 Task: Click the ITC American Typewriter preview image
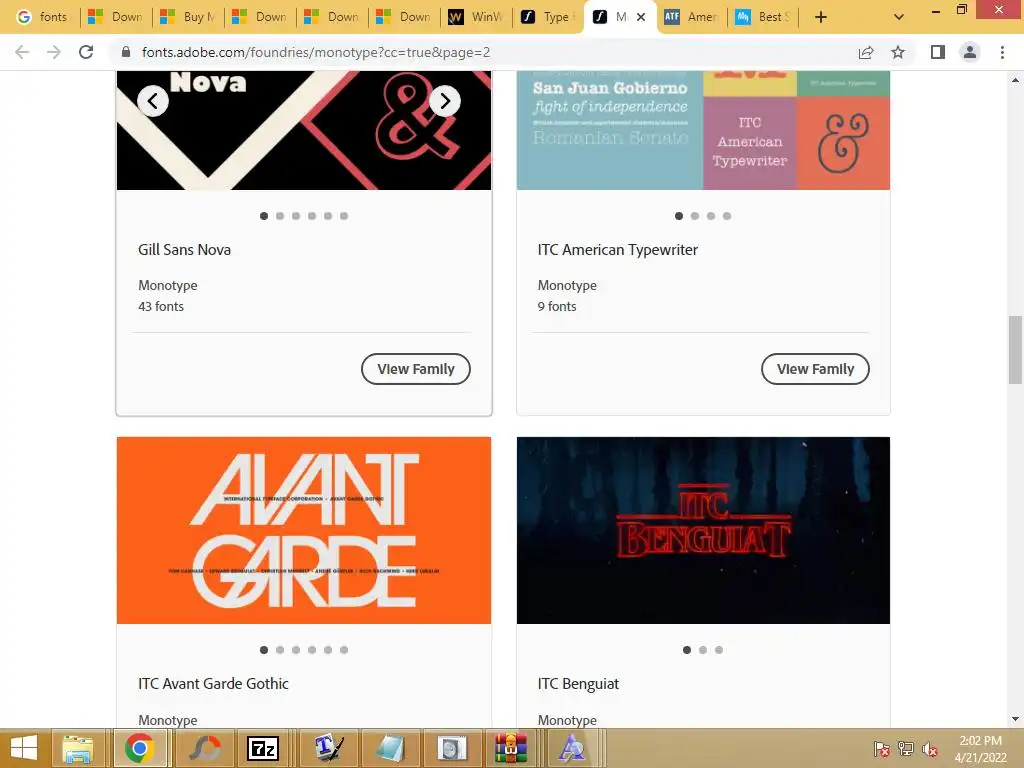[703, 131]
